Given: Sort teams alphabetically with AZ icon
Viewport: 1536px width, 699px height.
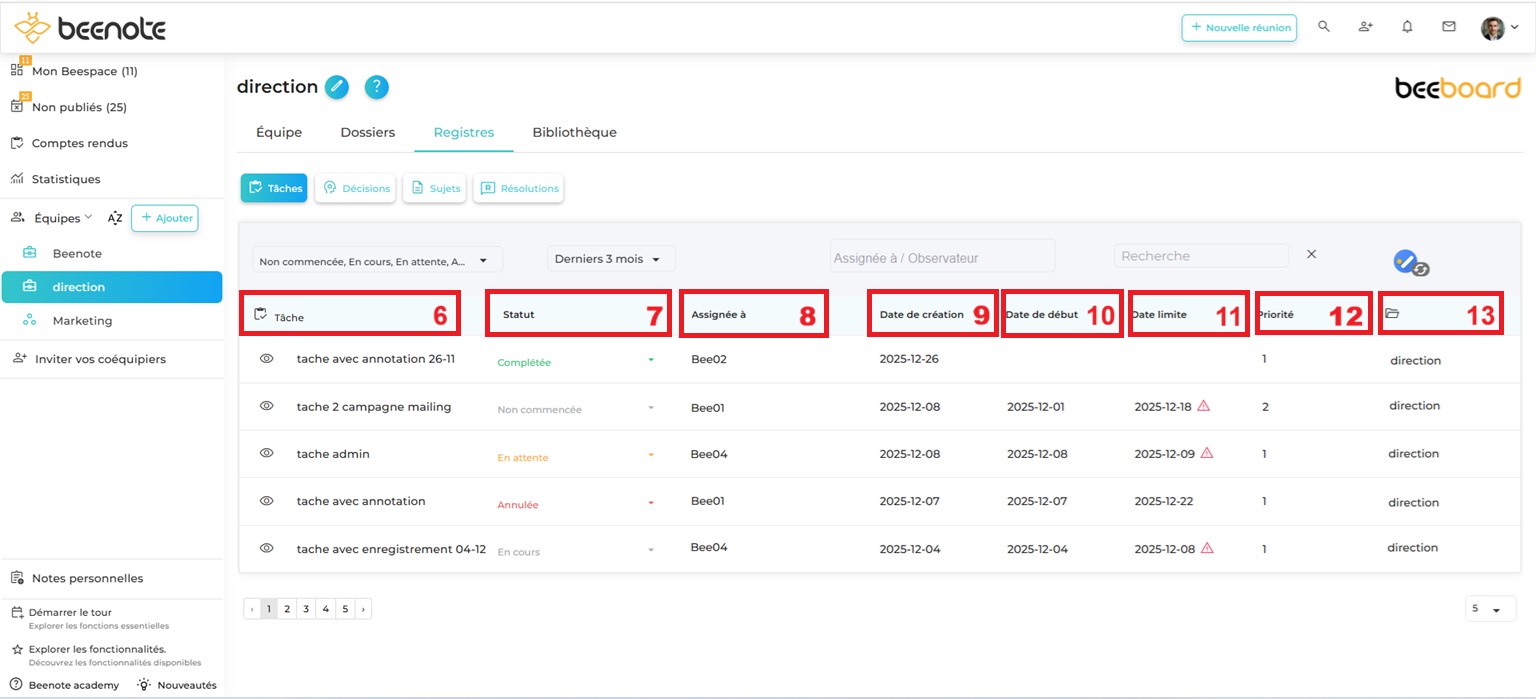Looking at the screenshot, I should click(115, 218).
